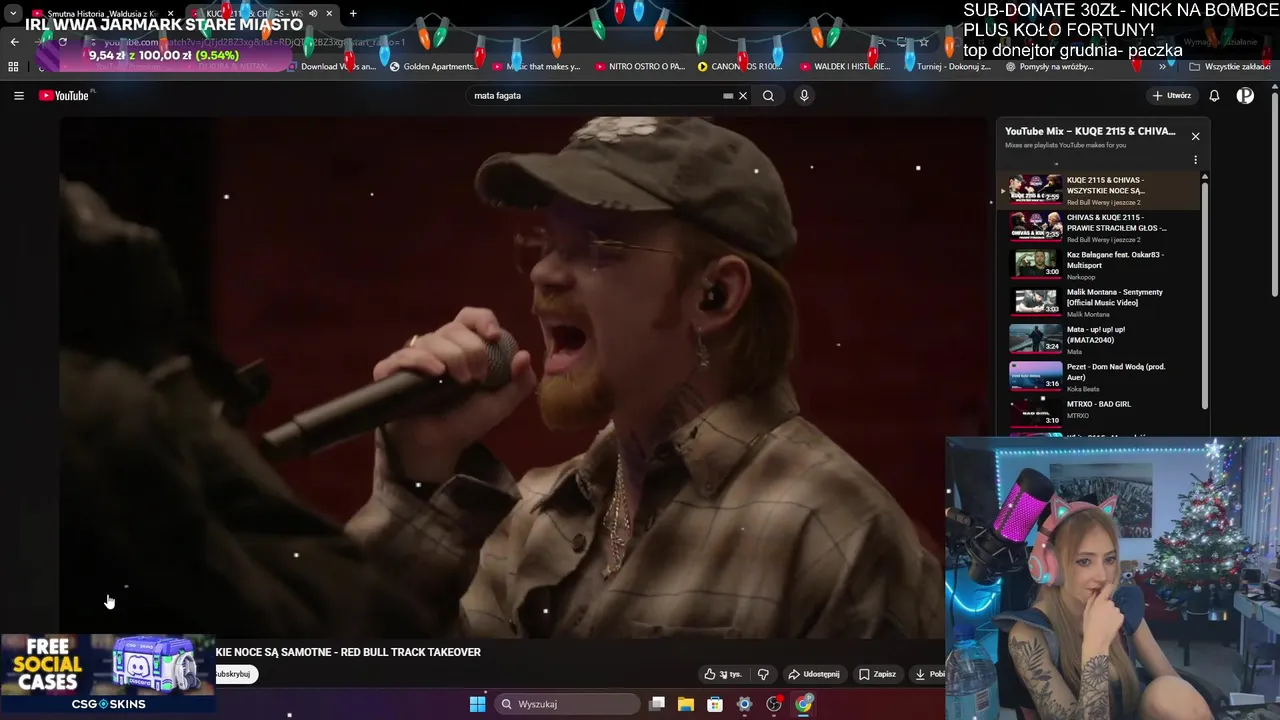Open the account avatar menu

(x=1245, y=96)
